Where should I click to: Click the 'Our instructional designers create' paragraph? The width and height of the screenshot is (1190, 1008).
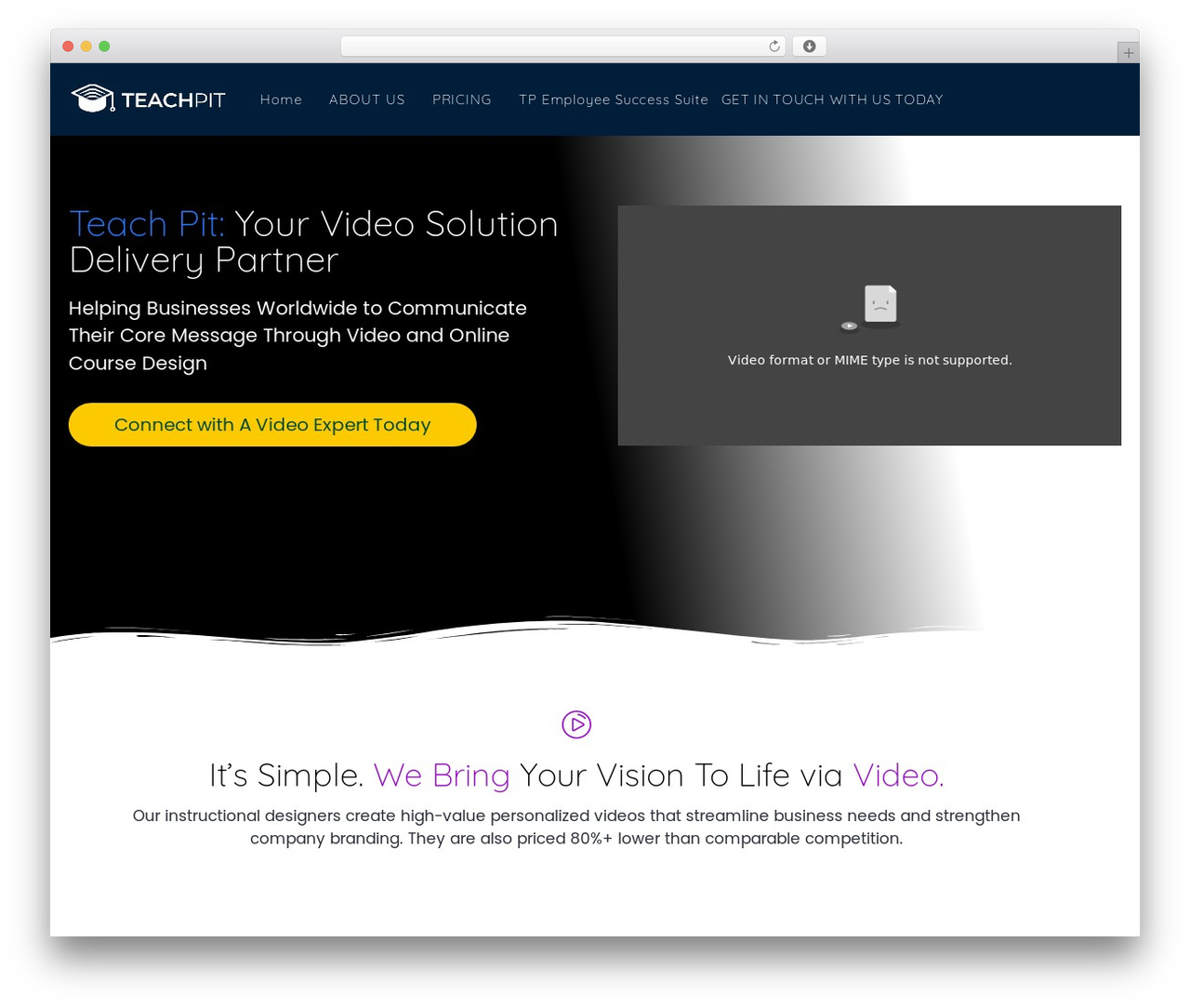coord(576,827)
